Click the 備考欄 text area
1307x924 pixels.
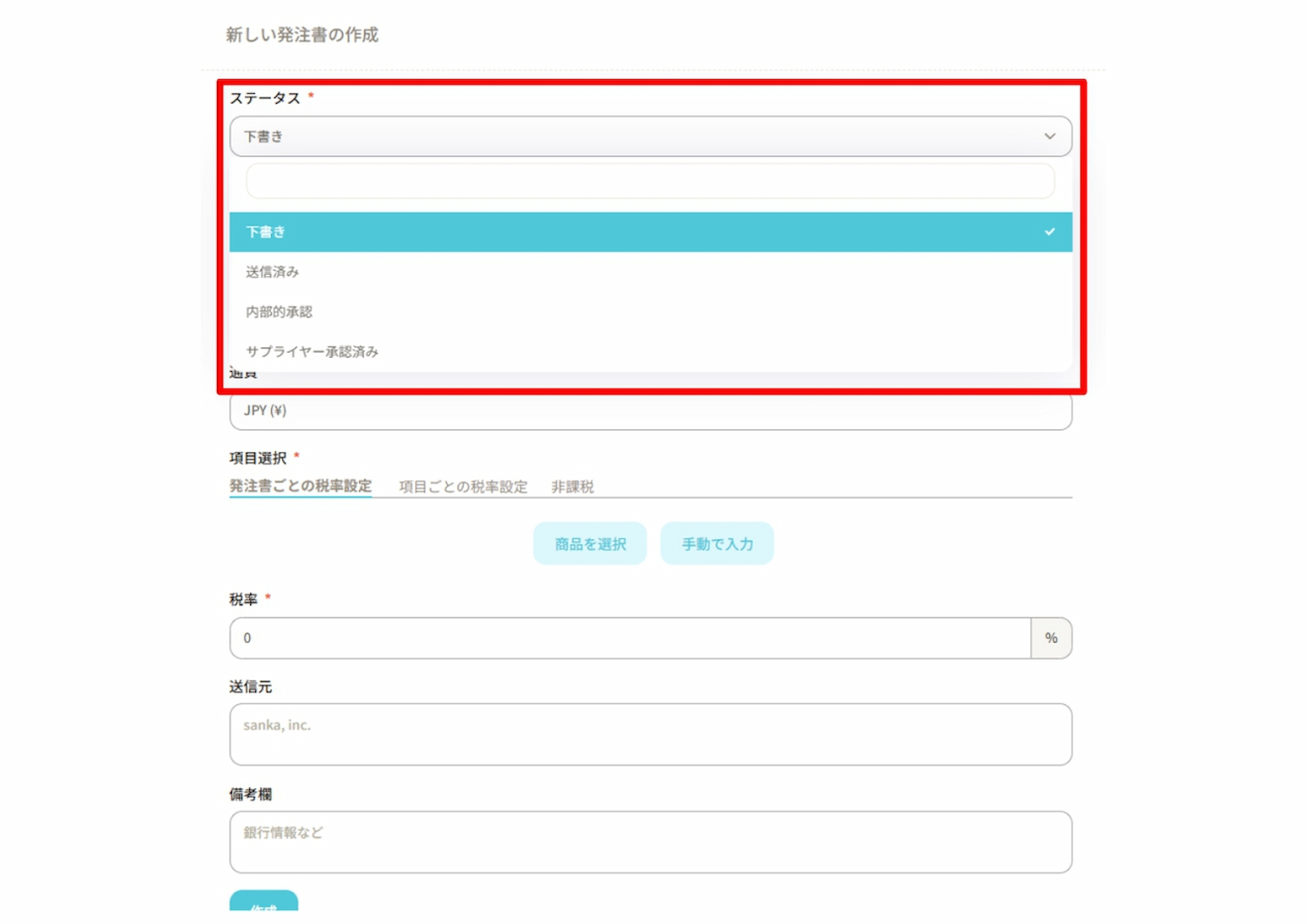(x=649, y=842)
